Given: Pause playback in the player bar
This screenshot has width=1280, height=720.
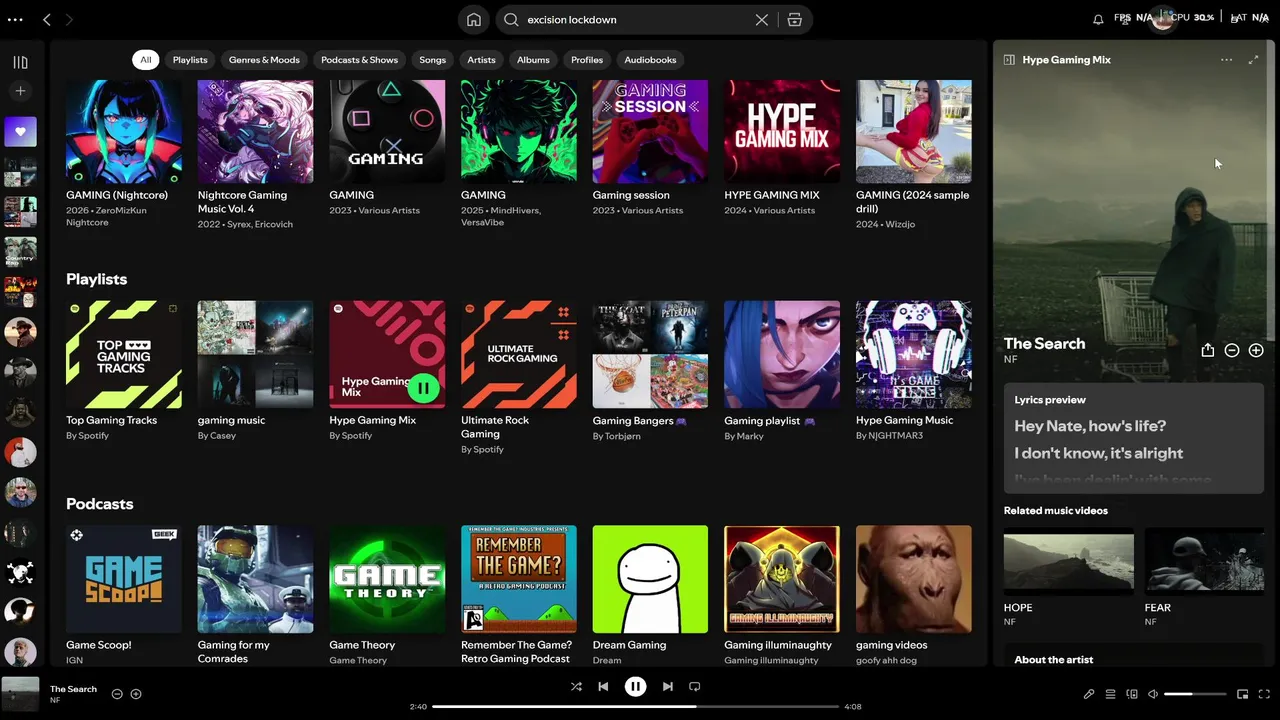Looking at the screenshot, I should tap(635, 686).
